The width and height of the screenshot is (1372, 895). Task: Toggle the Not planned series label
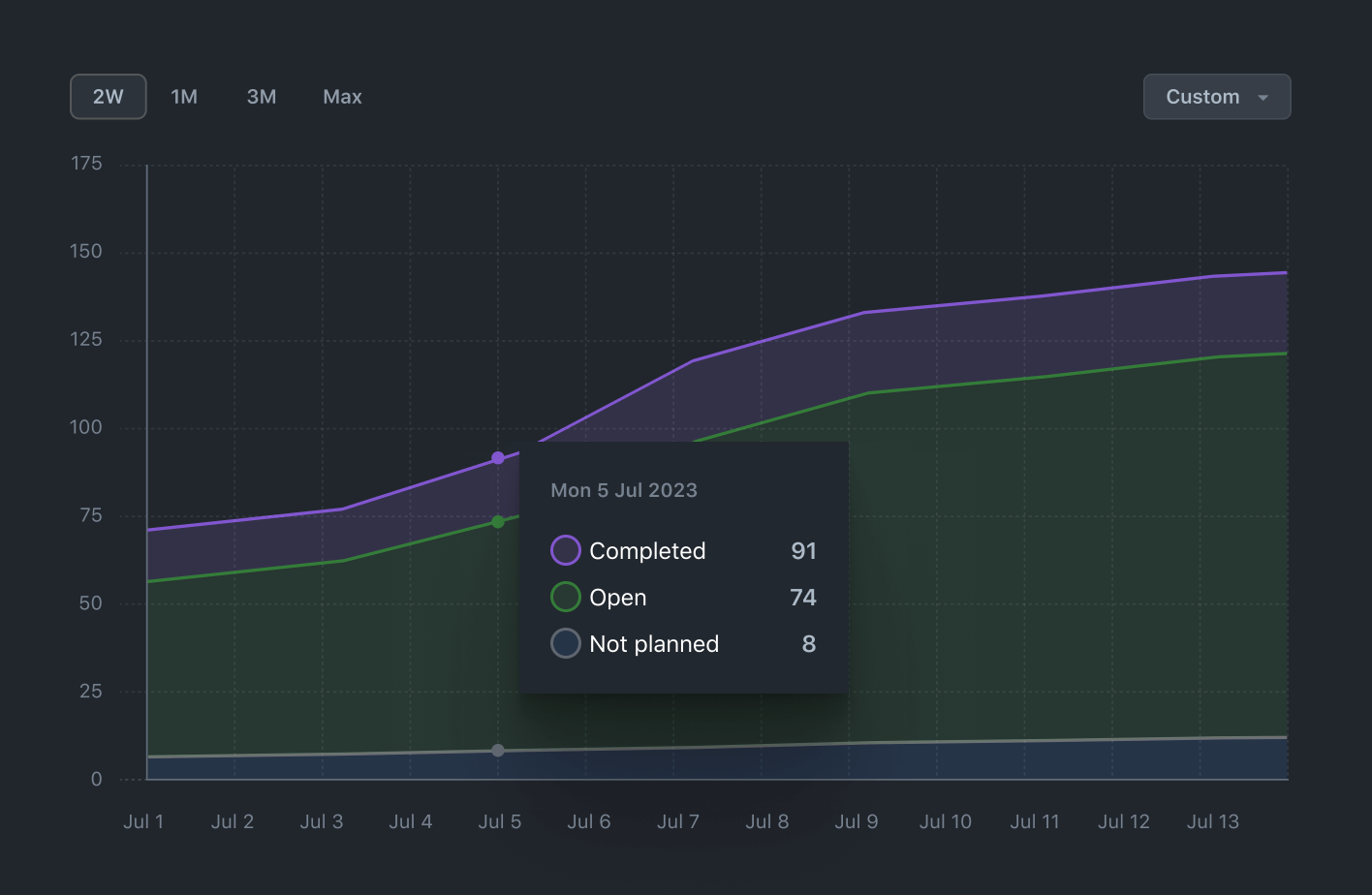click(x=654, y=644)
